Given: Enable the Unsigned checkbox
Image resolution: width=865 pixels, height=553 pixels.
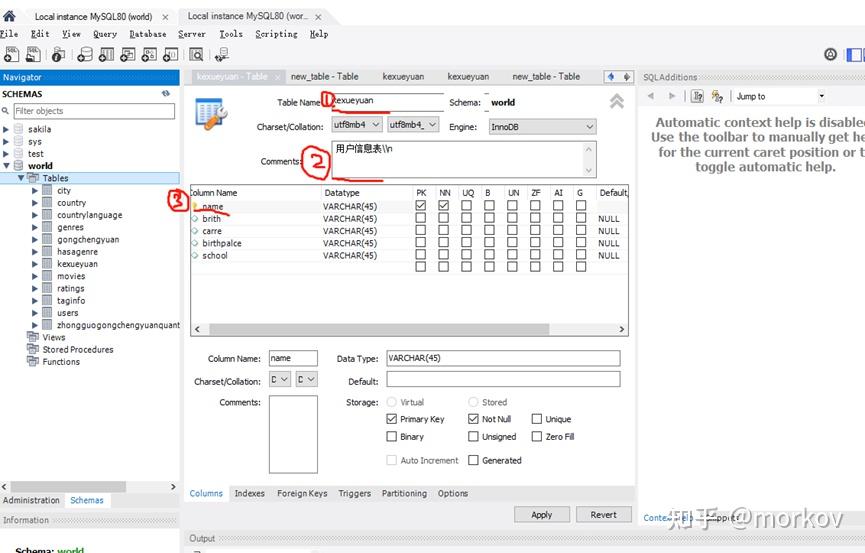Looking at the screenshot, I should point(473,437).
